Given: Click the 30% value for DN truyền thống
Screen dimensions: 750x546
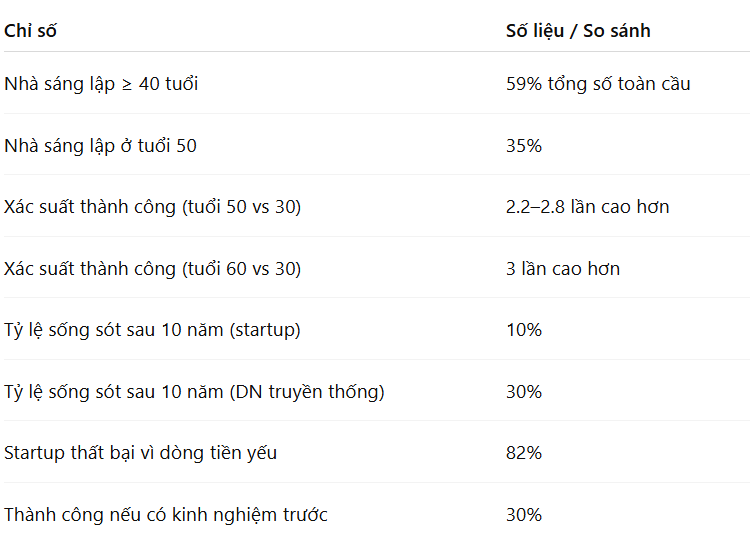Looking at the screenshot, I should point(524,392).
